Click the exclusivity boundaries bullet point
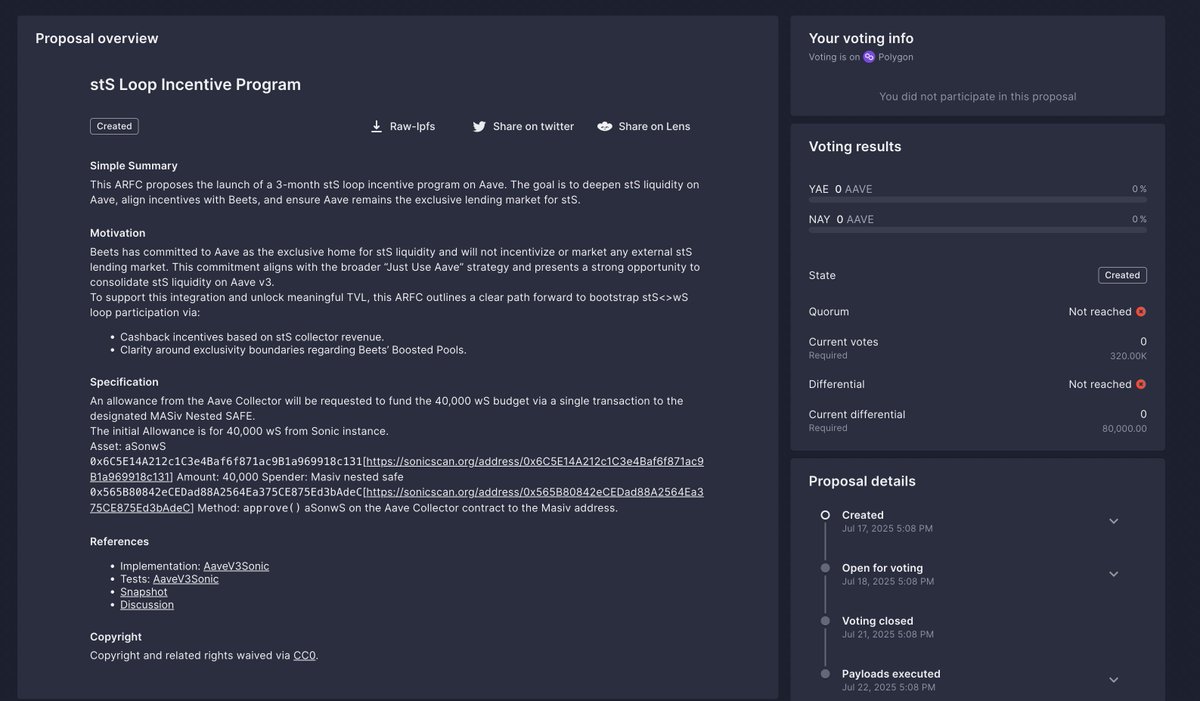 click(x=293, y=350)
